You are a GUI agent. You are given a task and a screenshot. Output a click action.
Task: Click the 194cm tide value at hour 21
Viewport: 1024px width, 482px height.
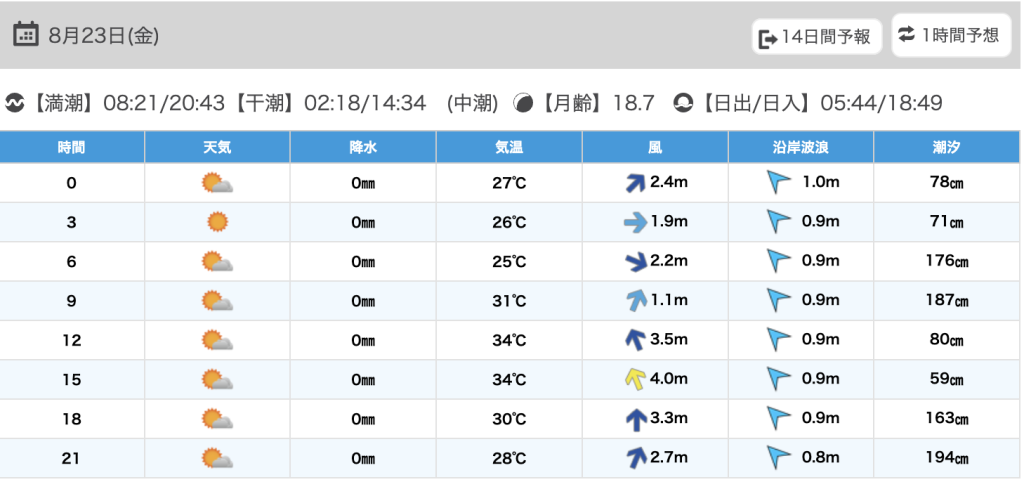pos(946,459)
